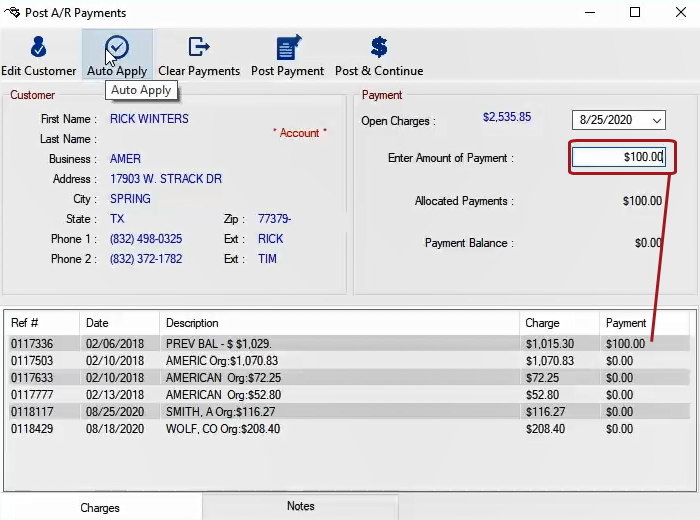Close the Post A/R Payments window
700x520 pixels.
click(x=681, y=12)
